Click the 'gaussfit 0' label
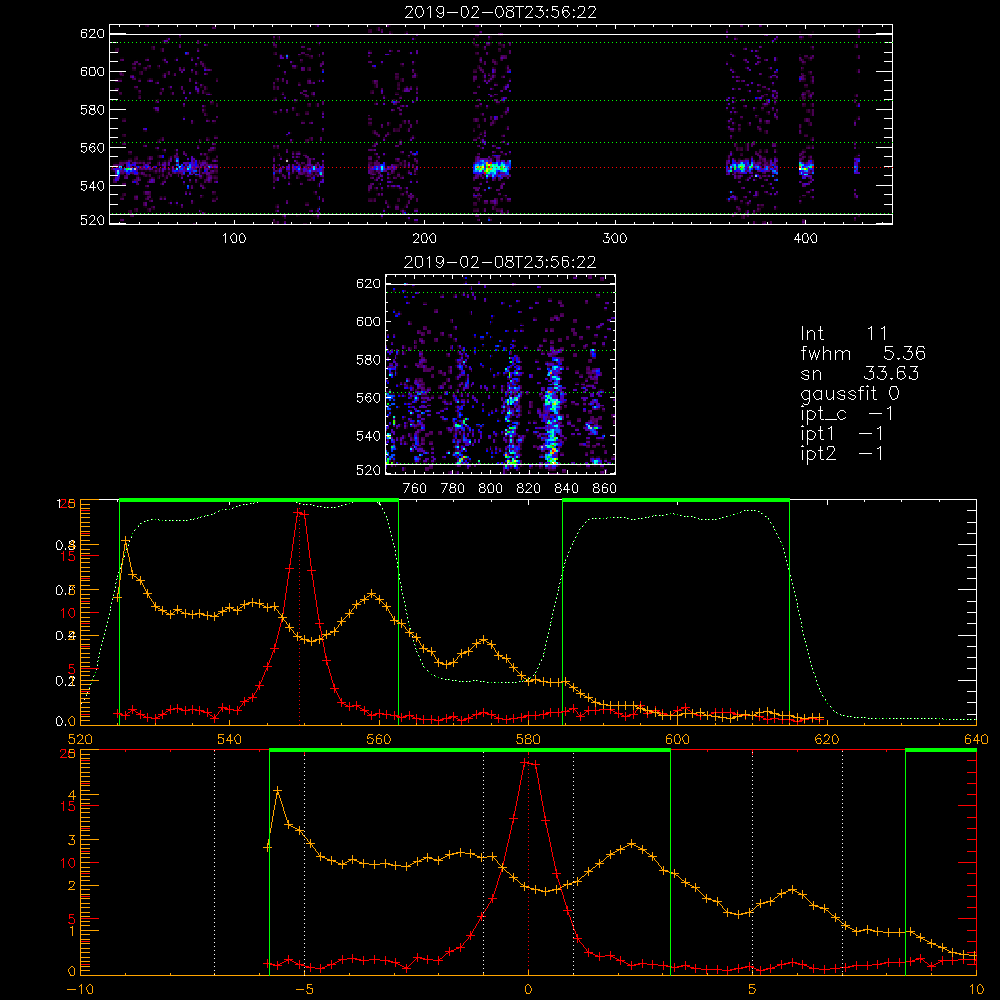 850,393
